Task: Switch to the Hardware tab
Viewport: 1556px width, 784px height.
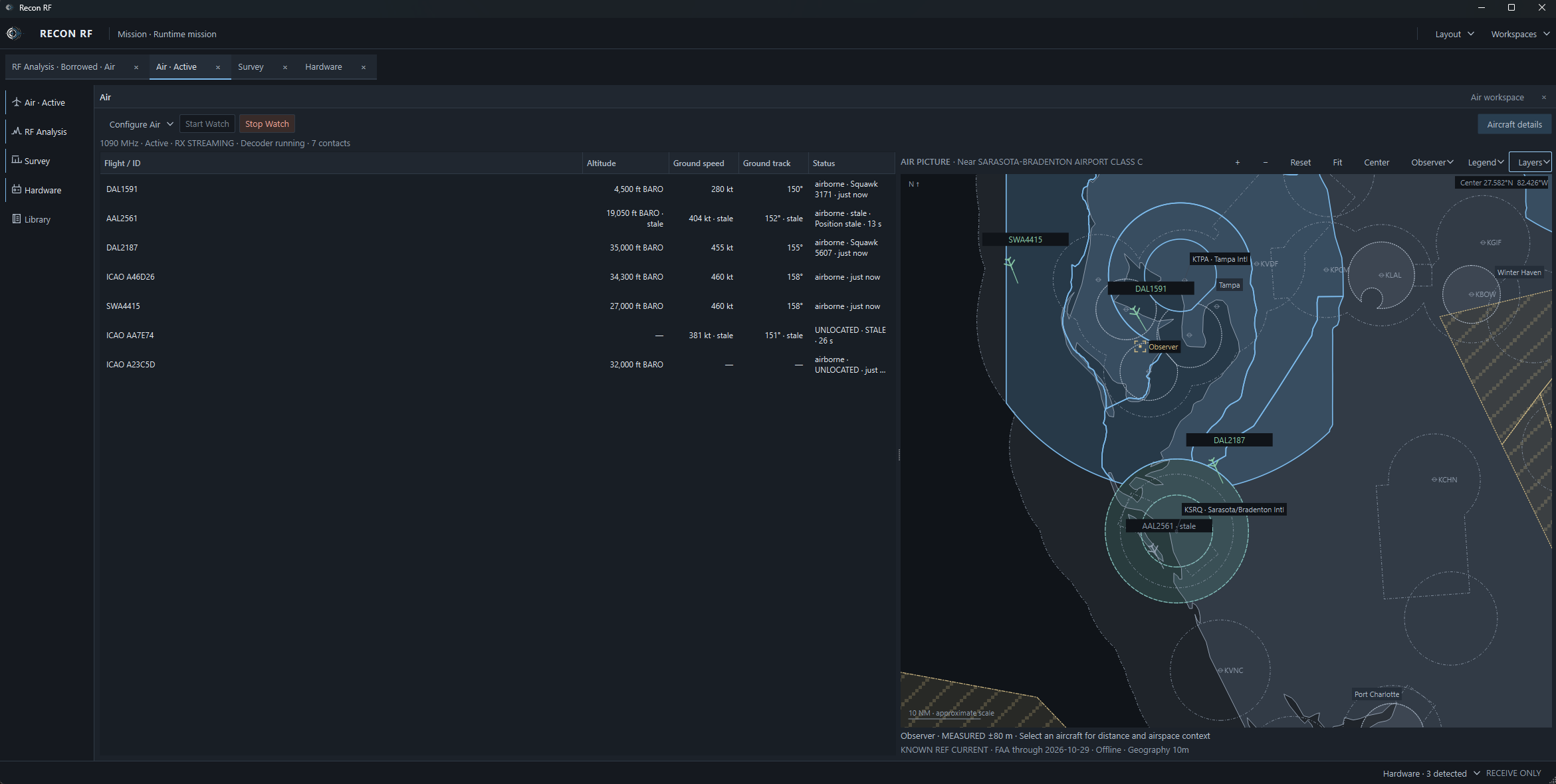Action: click(x=324, y=67)
